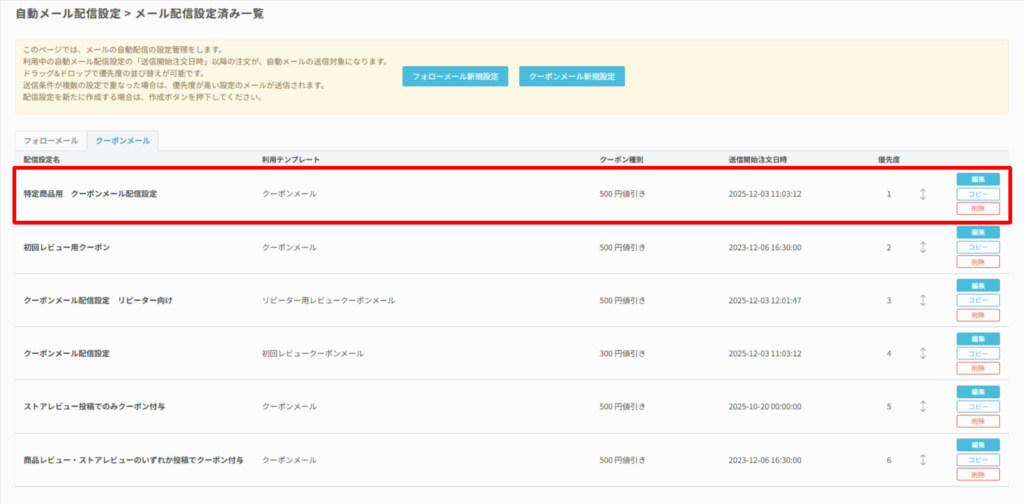Click the 優先度 column header

[x=888, y=160]
